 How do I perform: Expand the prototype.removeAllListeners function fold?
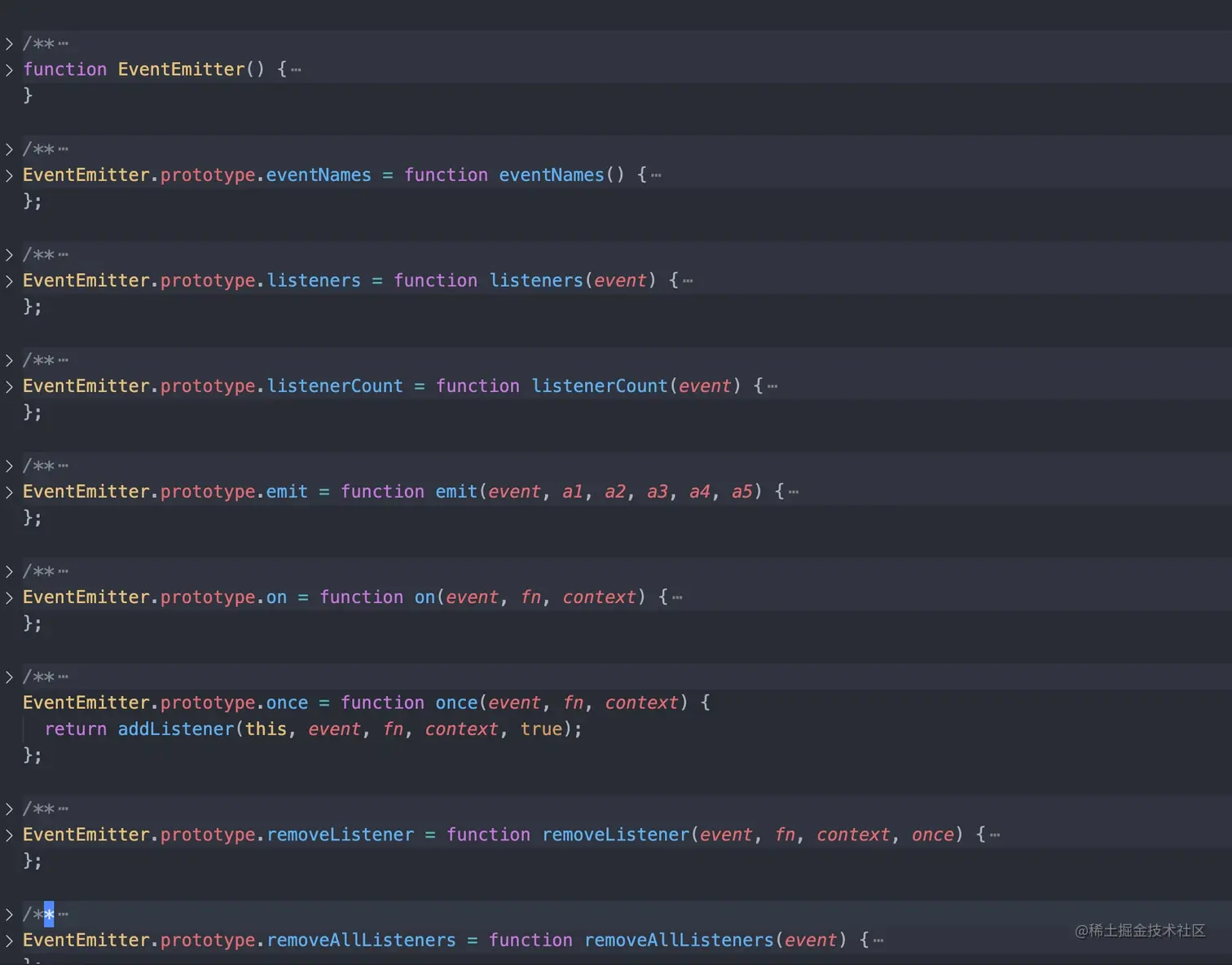(9, 941)
